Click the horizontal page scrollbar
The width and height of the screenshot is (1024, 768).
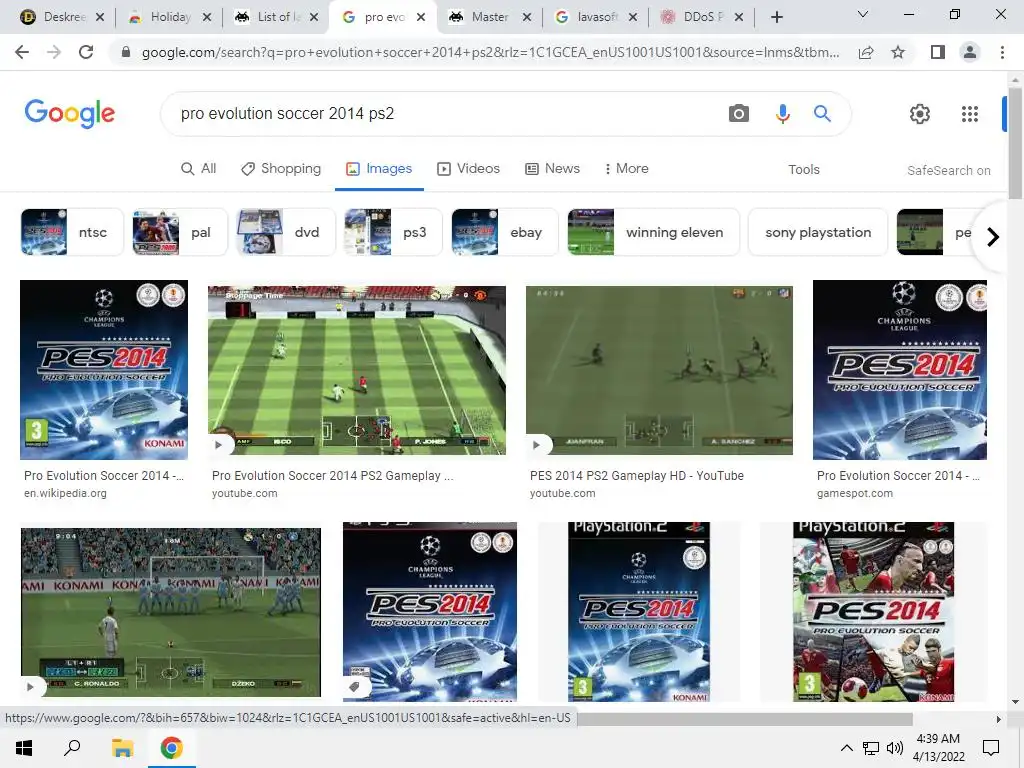(744, 718)
